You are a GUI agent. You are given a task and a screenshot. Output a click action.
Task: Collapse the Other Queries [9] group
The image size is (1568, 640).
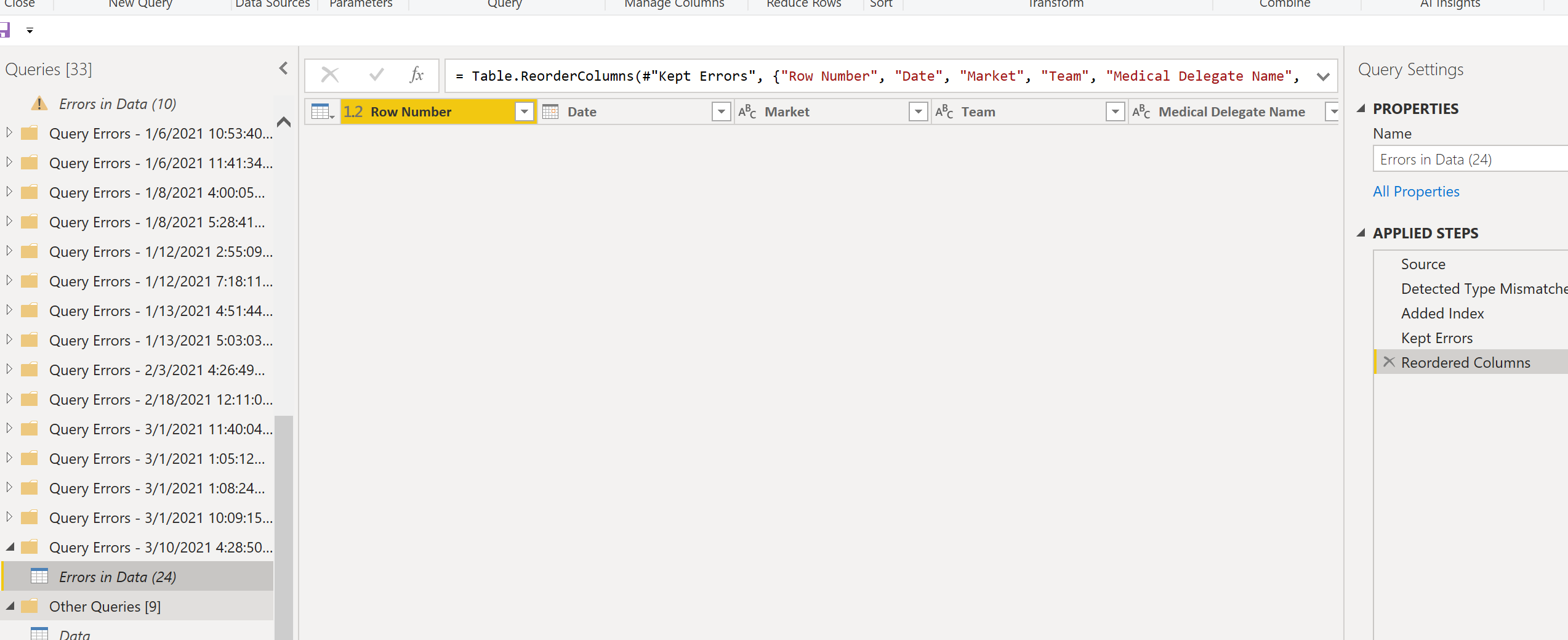[10, 606]
